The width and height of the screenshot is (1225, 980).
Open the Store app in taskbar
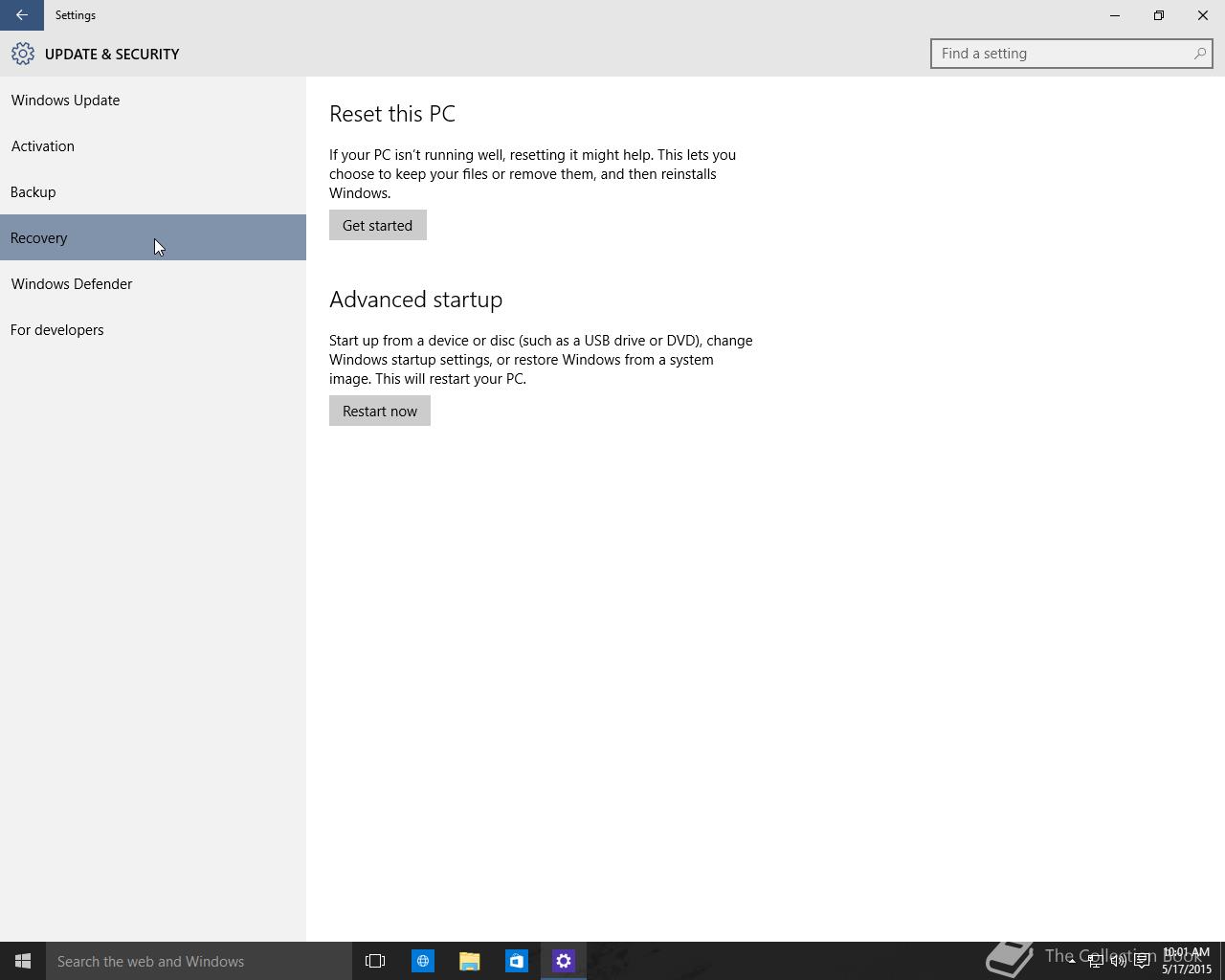point(516,961)
